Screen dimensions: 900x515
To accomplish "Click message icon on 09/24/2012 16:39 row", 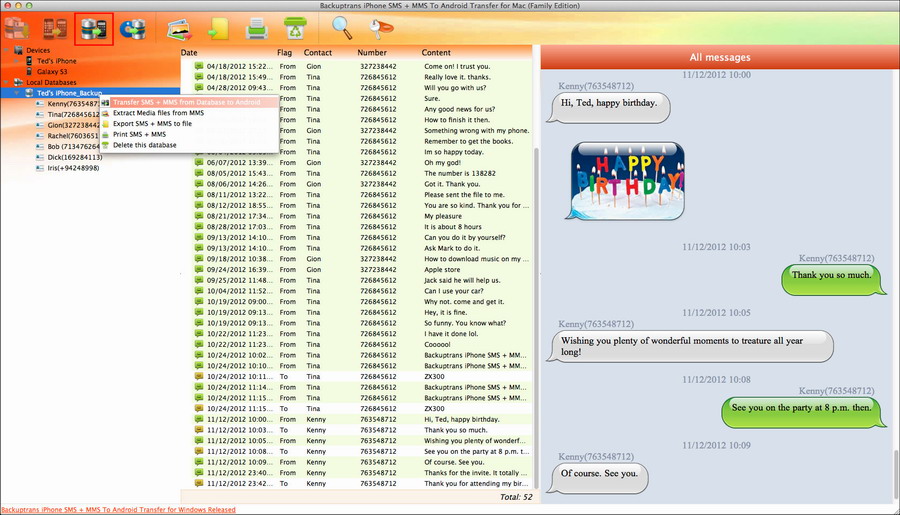I will (x=199, y=270).
